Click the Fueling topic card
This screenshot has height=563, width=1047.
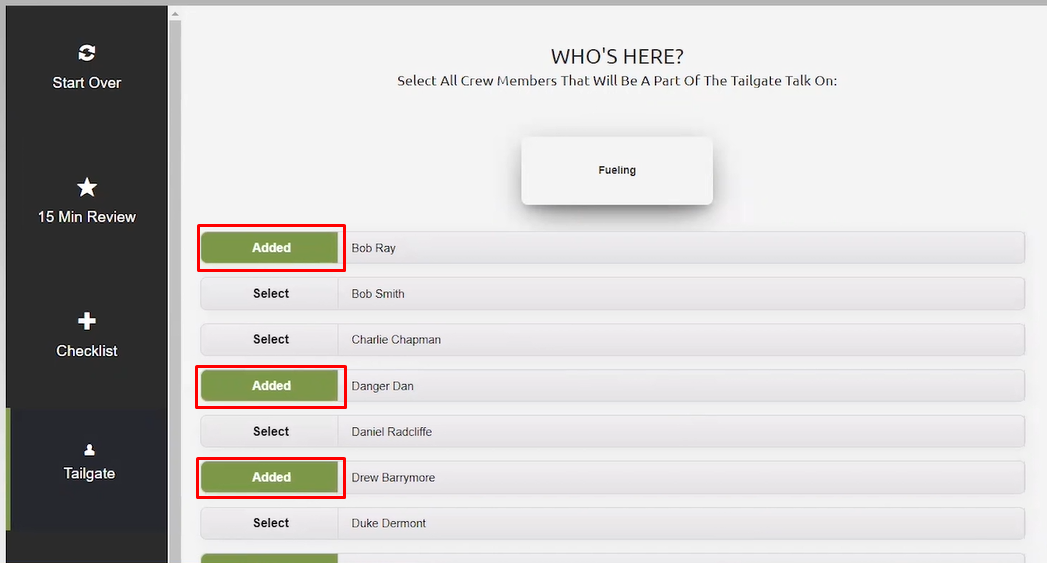[x=617, y=170]
